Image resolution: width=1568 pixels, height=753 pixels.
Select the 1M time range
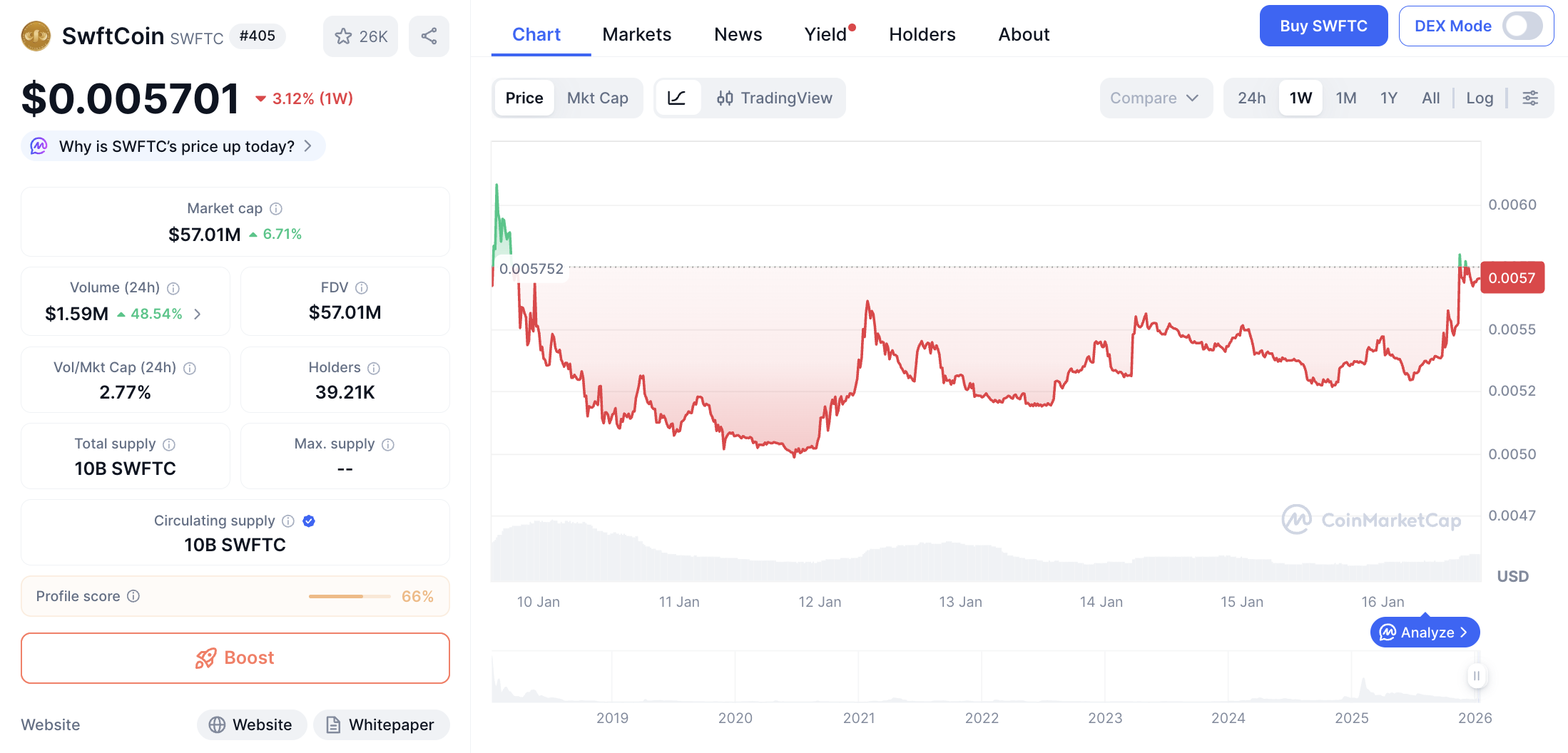click(1345, 98)
